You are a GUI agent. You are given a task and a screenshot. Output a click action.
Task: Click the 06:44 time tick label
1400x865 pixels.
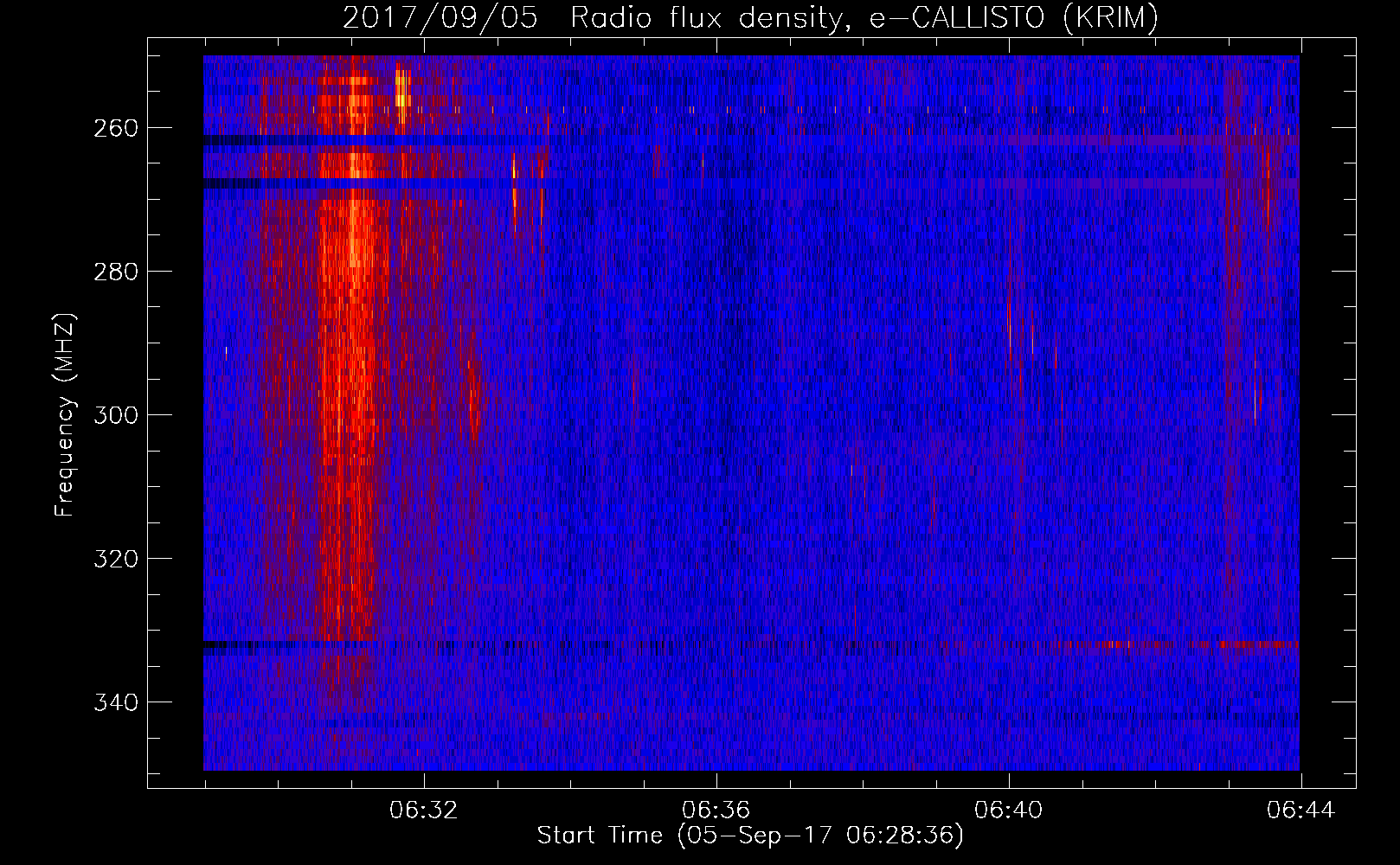[x=1301, y=811]
